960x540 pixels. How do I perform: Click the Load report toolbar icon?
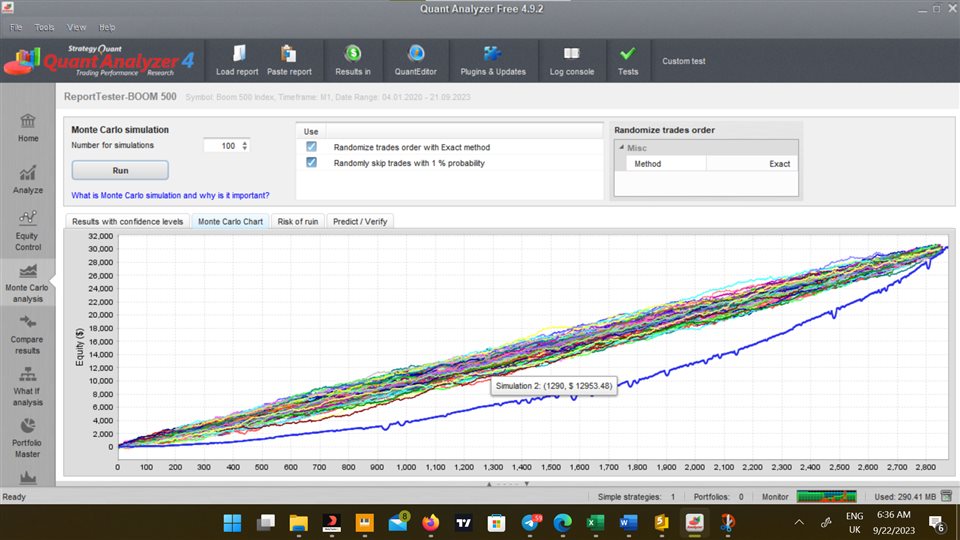point(238,54)
